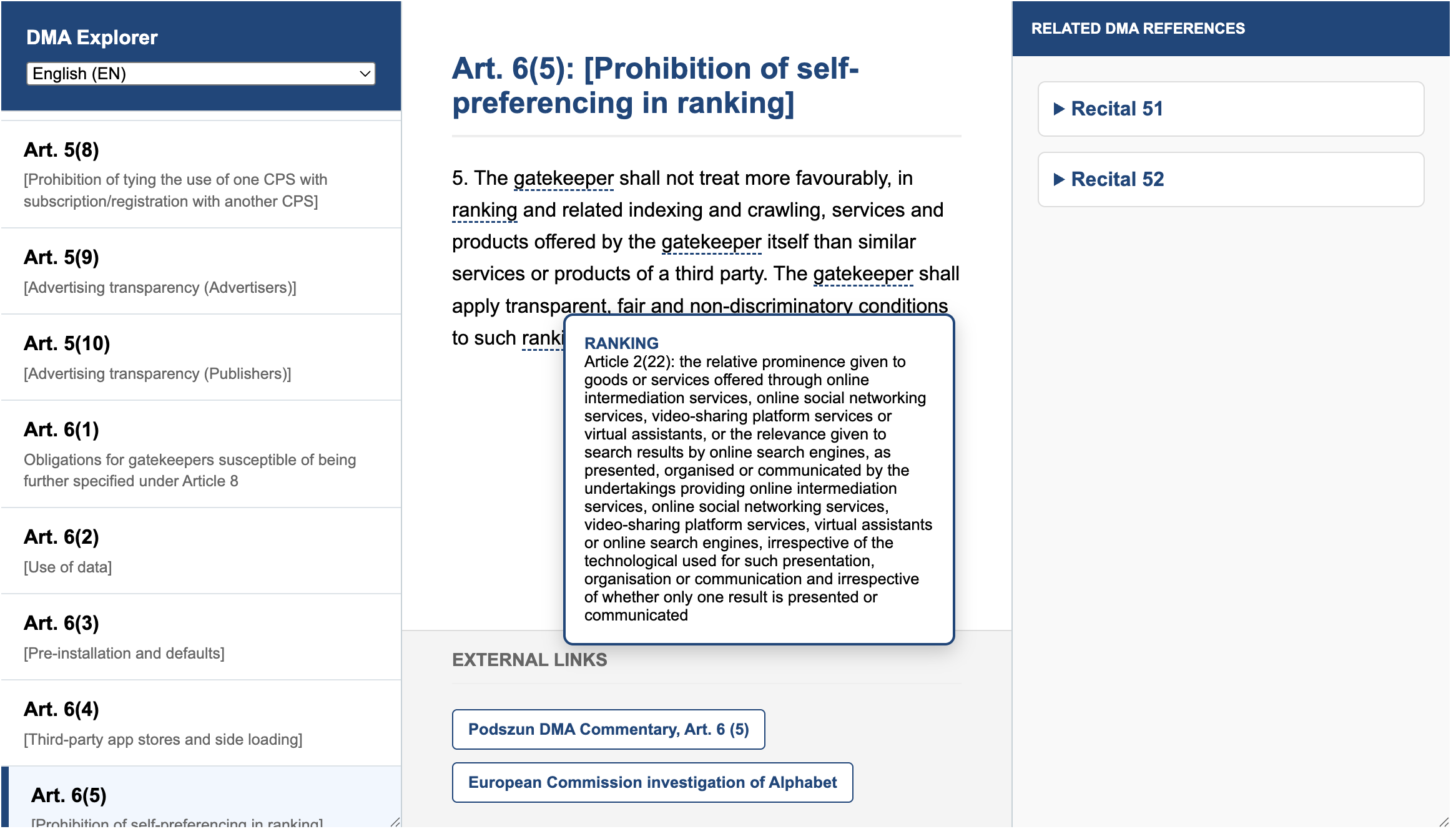
Task: Click the Recital 52 disclosure triangle
Action: [1059, 179]
